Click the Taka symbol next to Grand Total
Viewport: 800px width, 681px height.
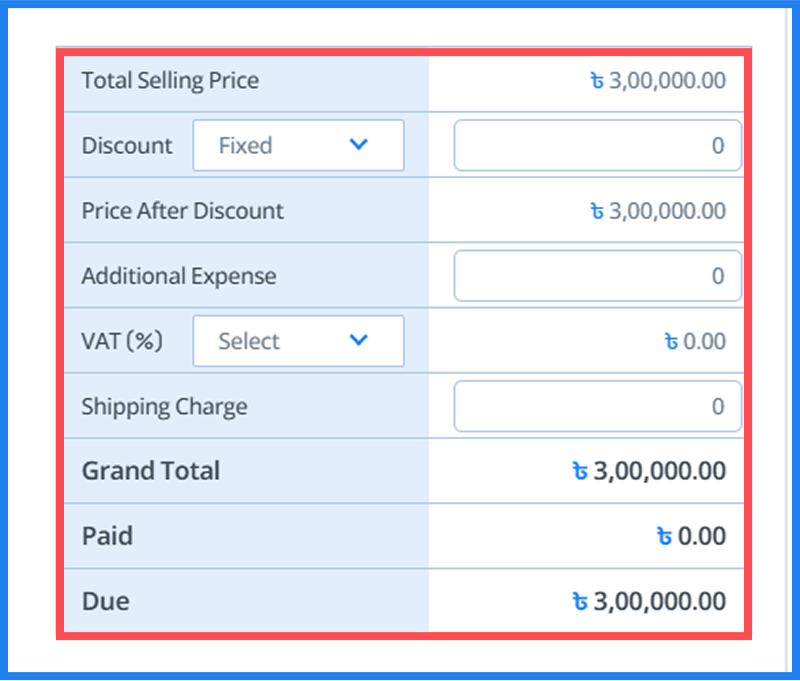coord(580,471)
